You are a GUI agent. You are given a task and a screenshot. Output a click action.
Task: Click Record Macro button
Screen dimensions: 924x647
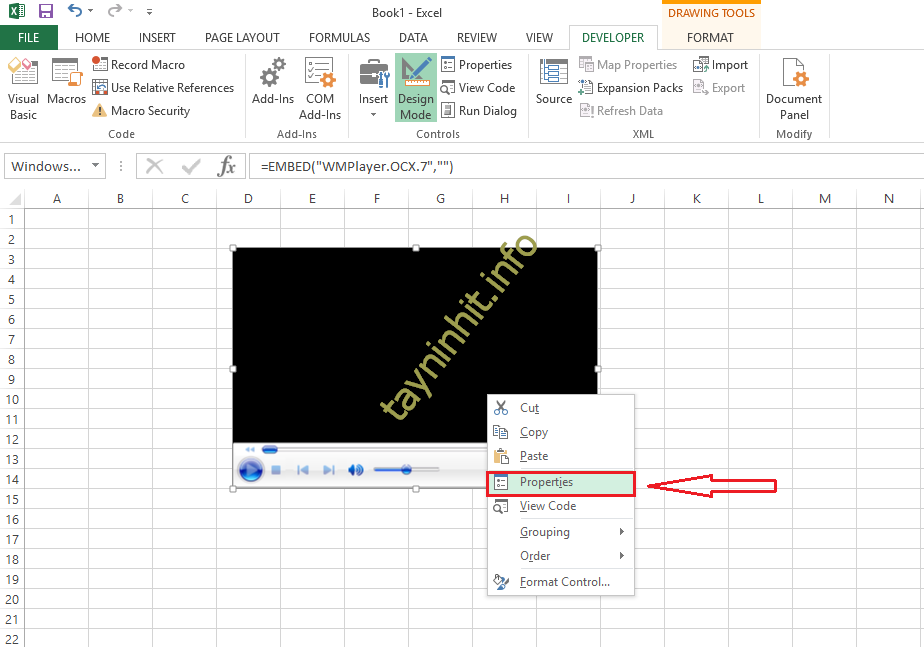[x=138, y=65]
